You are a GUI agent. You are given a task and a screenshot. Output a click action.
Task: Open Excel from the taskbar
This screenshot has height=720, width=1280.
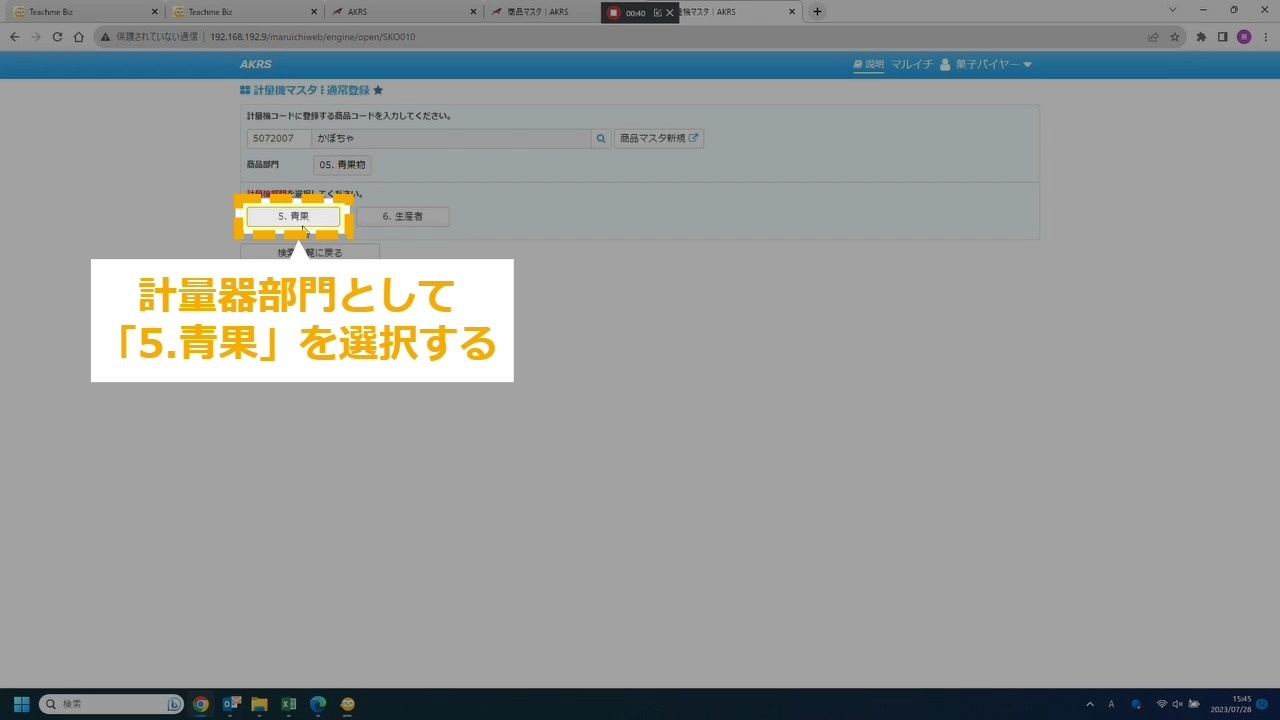(x=288, y=704)
